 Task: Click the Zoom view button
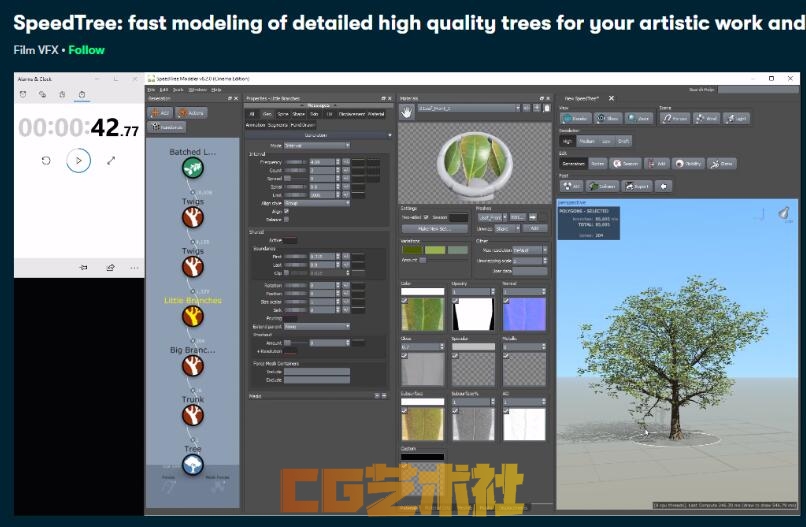(639, 118)
